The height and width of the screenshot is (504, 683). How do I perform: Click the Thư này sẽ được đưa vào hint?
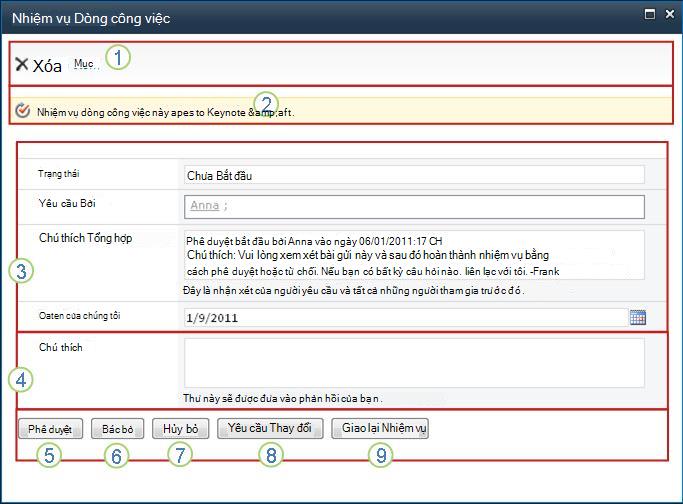click(x=283, y=398)
